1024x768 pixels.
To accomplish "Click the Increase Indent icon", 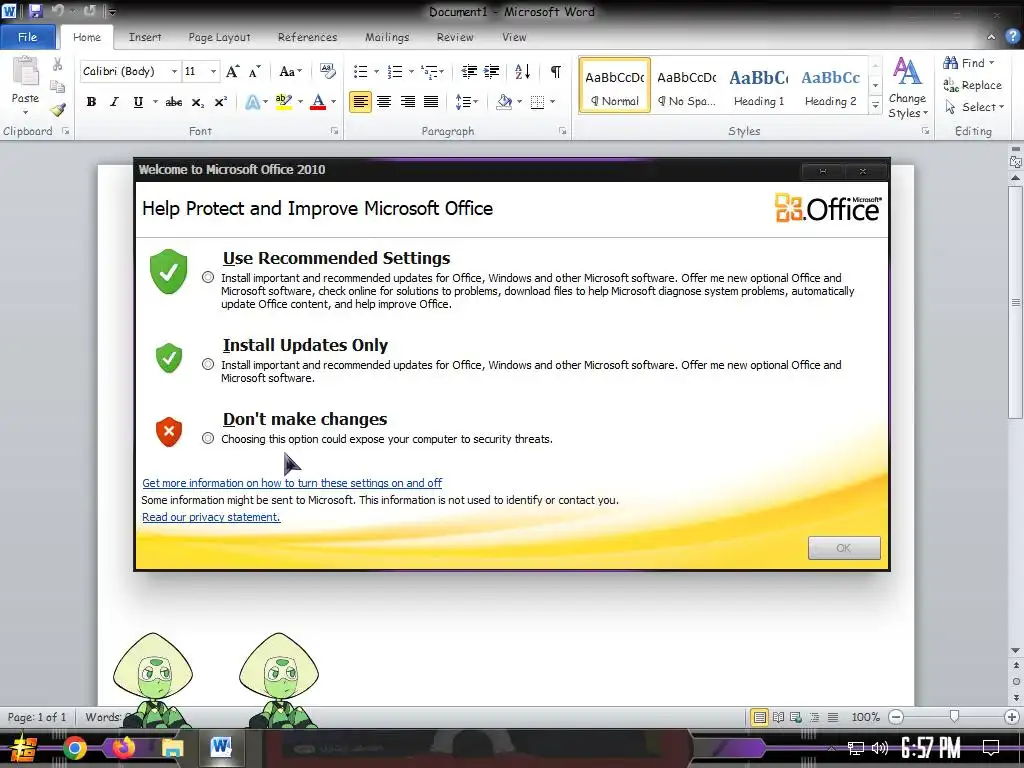I will click(x=492, y=71).
